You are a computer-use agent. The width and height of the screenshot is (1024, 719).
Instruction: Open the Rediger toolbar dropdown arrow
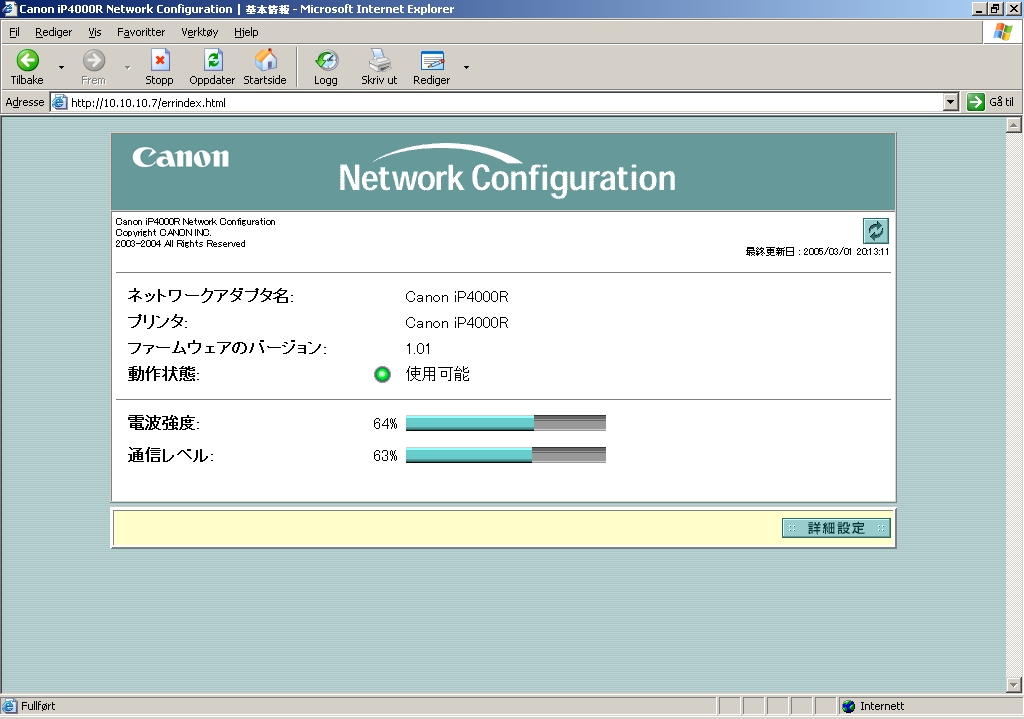(466, 67)
